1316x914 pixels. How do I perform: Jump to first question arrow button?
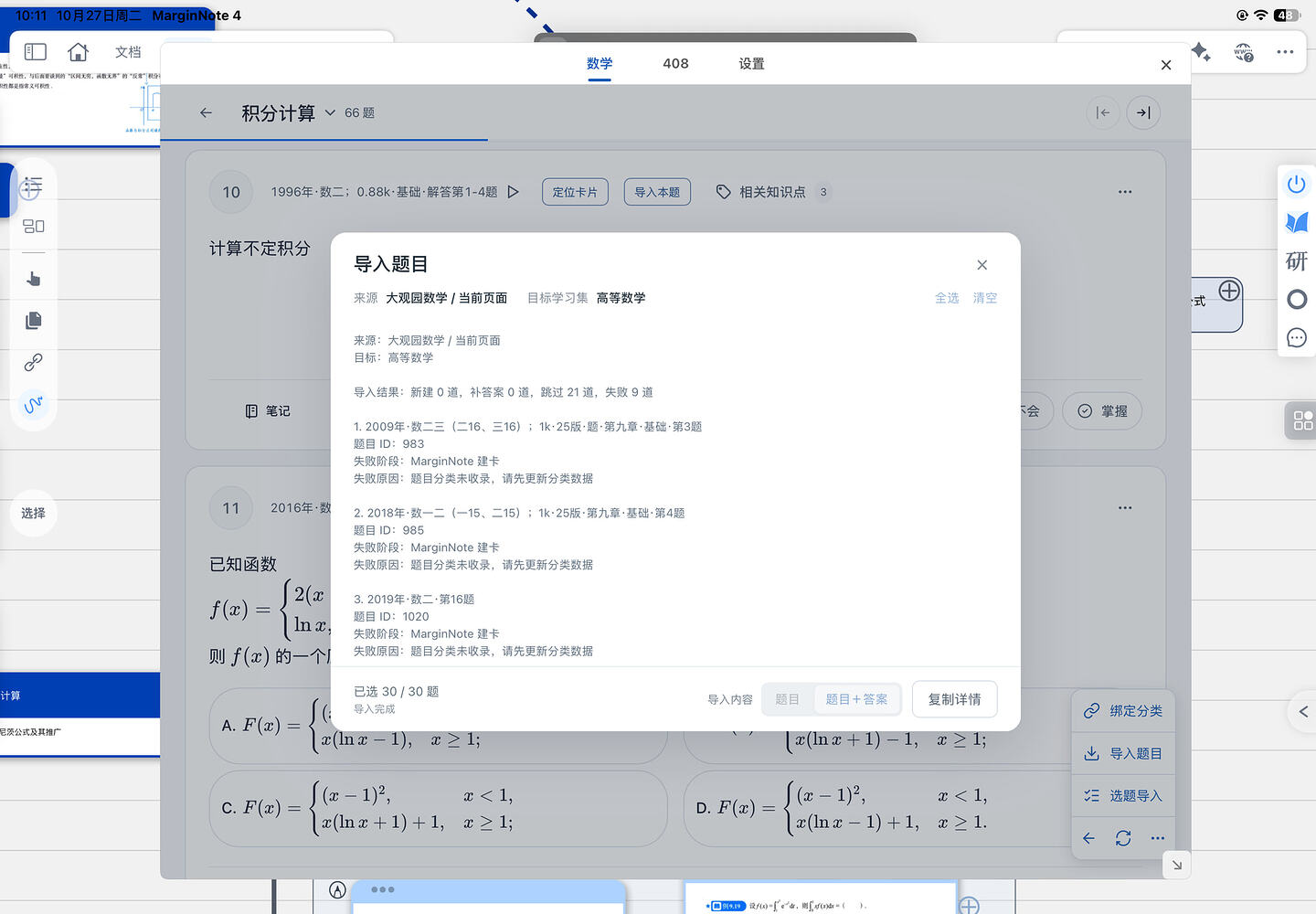pyautogui.click(x=1104, y=112)
